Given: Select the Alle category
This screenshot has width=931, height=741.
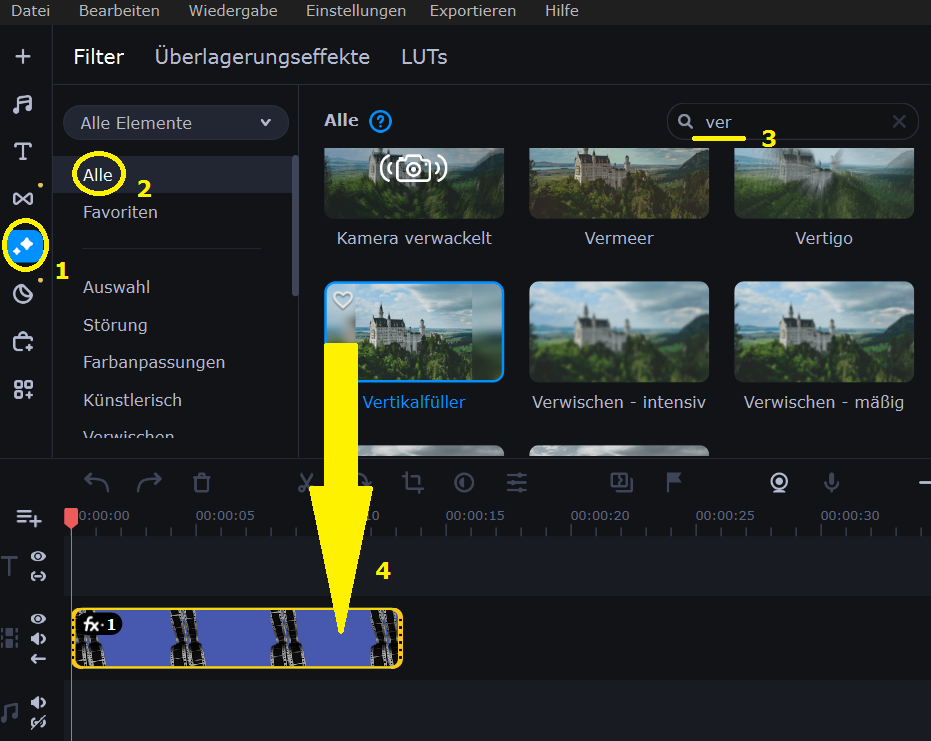Looking at the screenshot, I should [x=172, y=175].
